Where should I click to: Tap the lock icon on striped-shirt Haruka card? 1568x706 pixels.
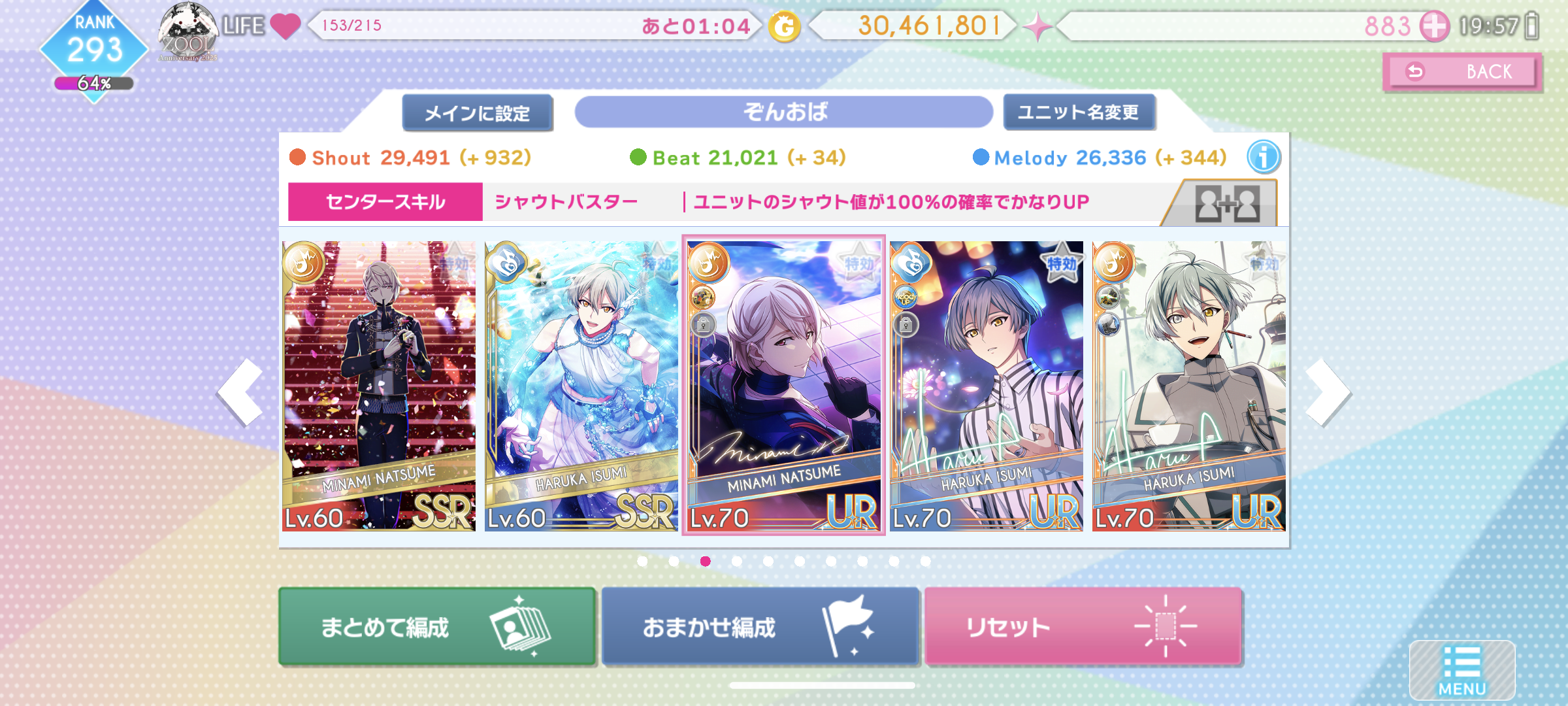[906, 324]
